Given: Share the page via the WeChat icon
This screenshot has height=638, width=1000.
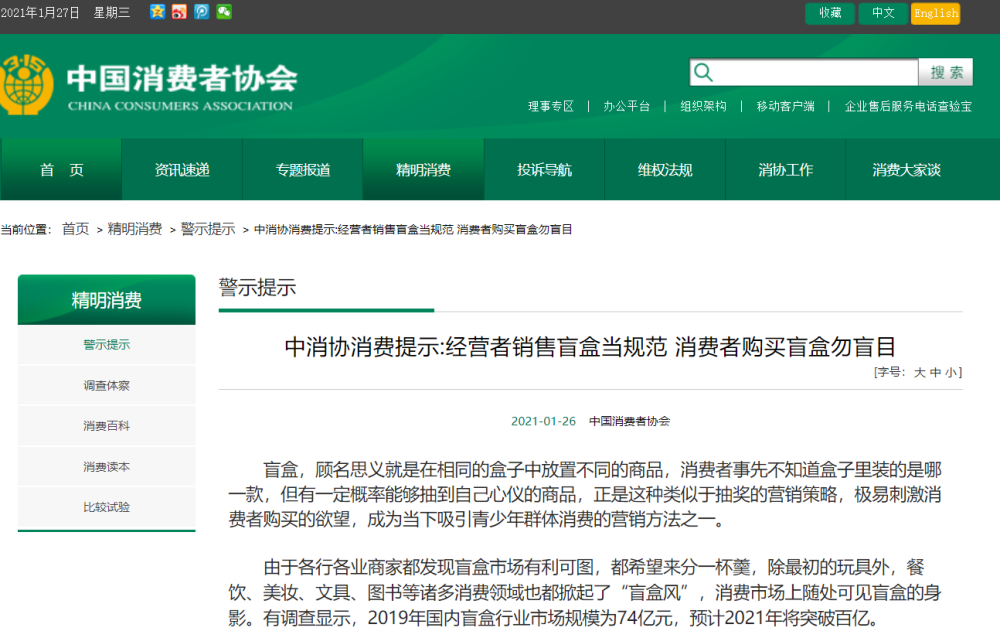Looking at the screenshot, I should click(x=224, y=12).
